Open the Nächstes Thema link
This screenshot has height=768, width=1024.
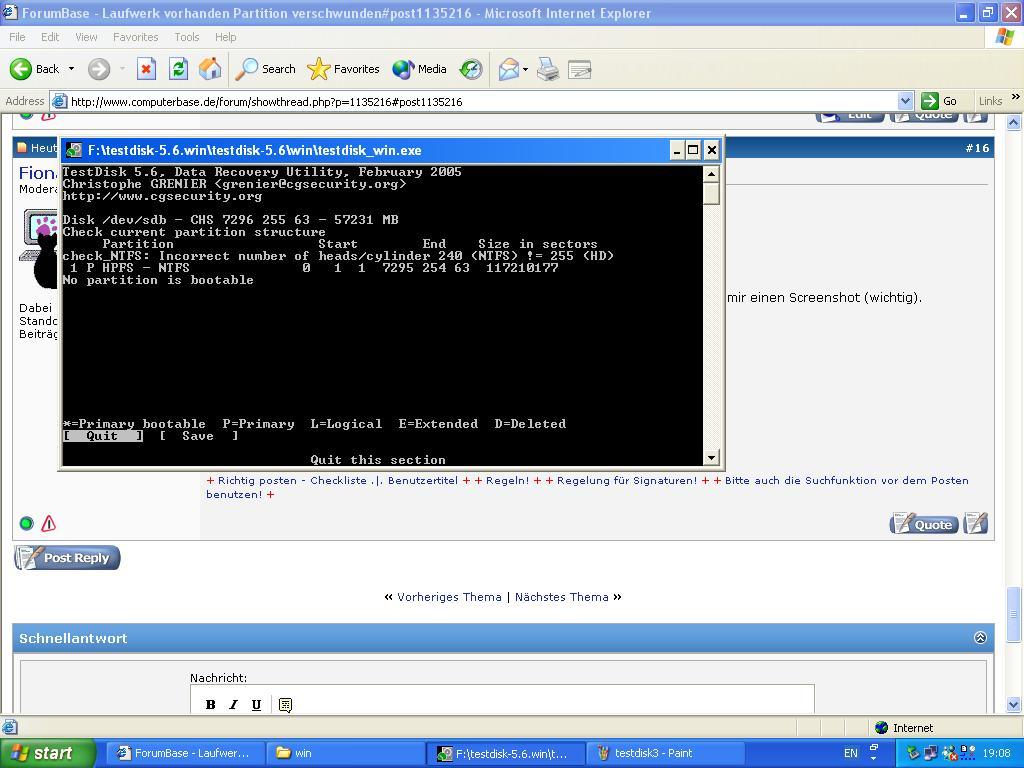[562, 597]
